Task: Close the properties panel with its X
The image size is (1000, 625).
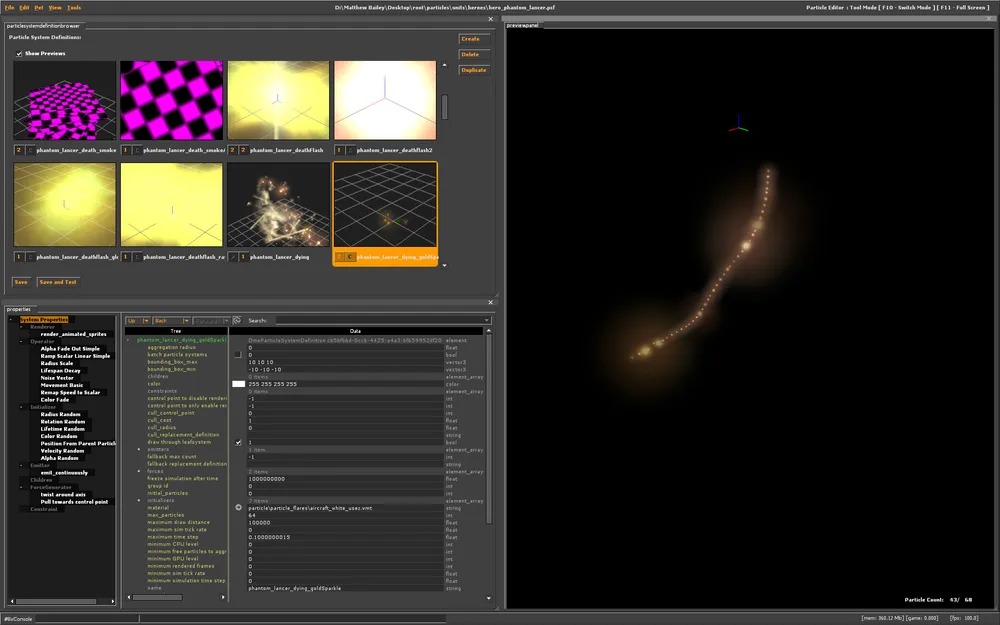Action: [x=490, y=302]
